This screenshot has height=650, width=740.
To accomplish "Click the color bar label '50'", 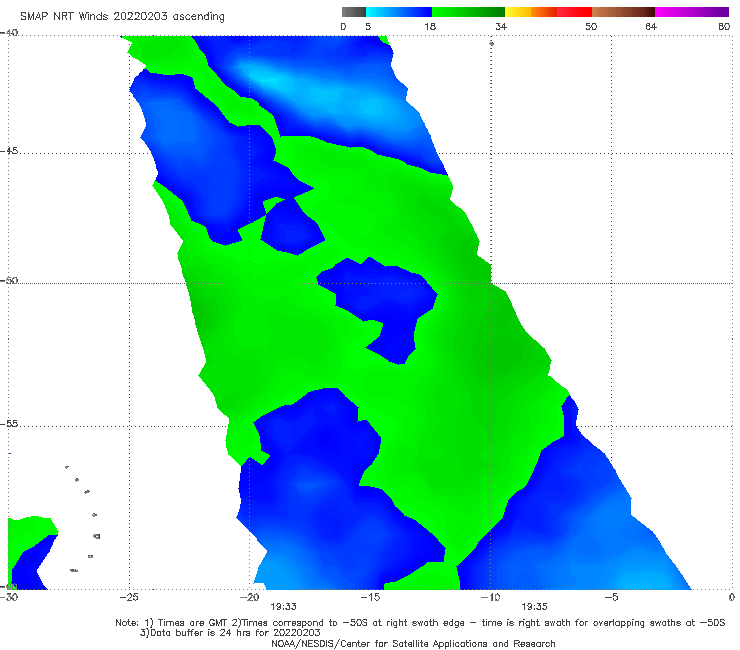I will (591, 26).
